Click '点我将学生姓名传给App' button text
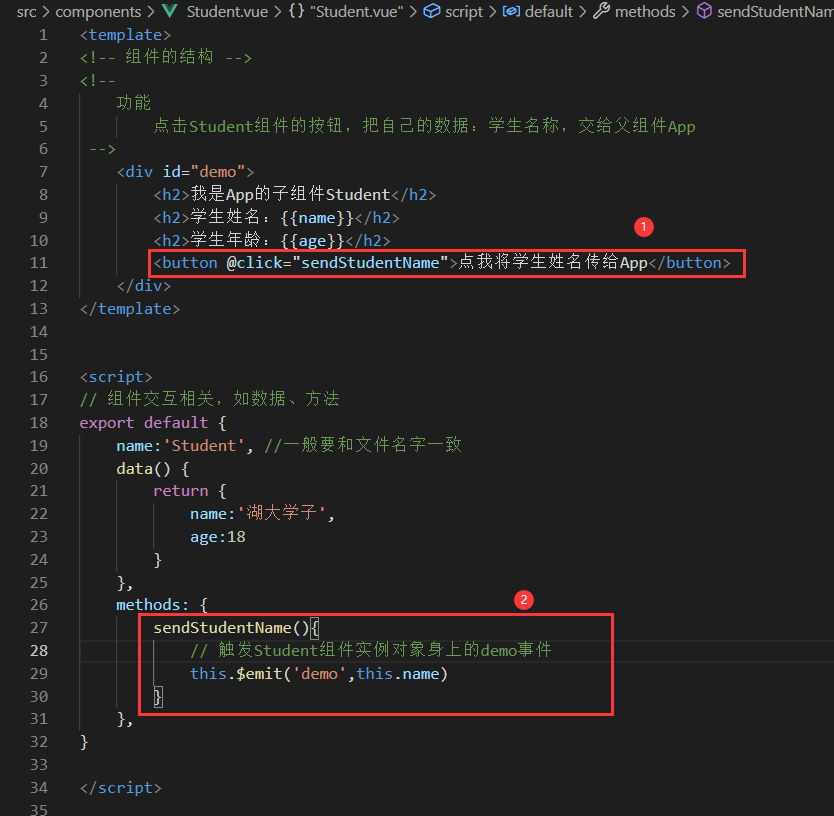The height and width of the screenshot is (816, 834). coord(553,262)
